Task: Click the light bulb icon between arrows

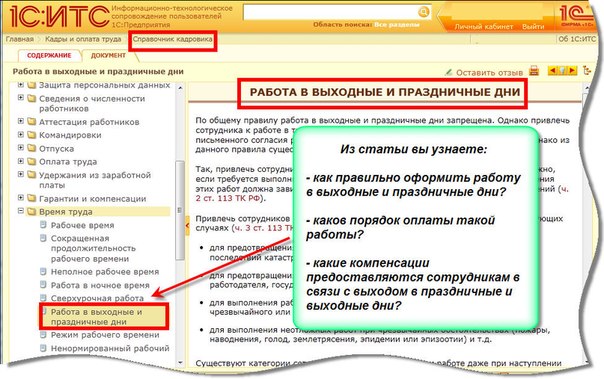Action: pos(562,70)
